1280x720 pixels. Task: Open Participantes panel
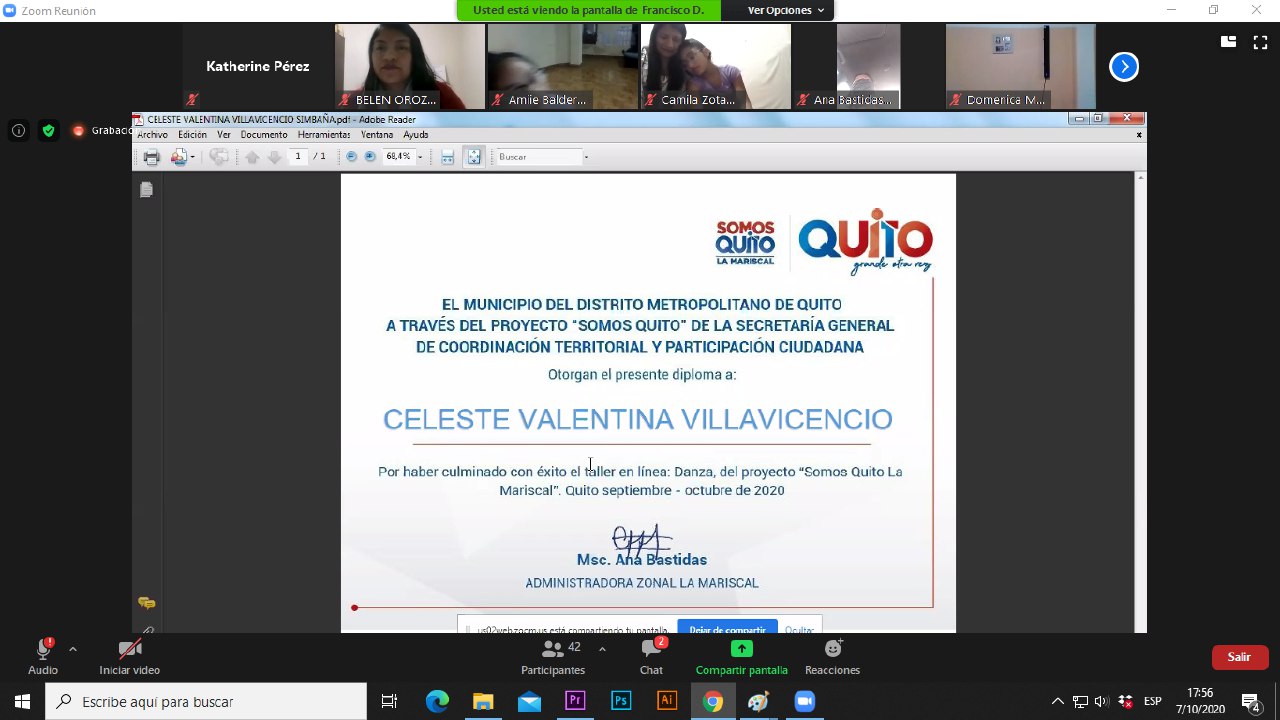(553, 658)
